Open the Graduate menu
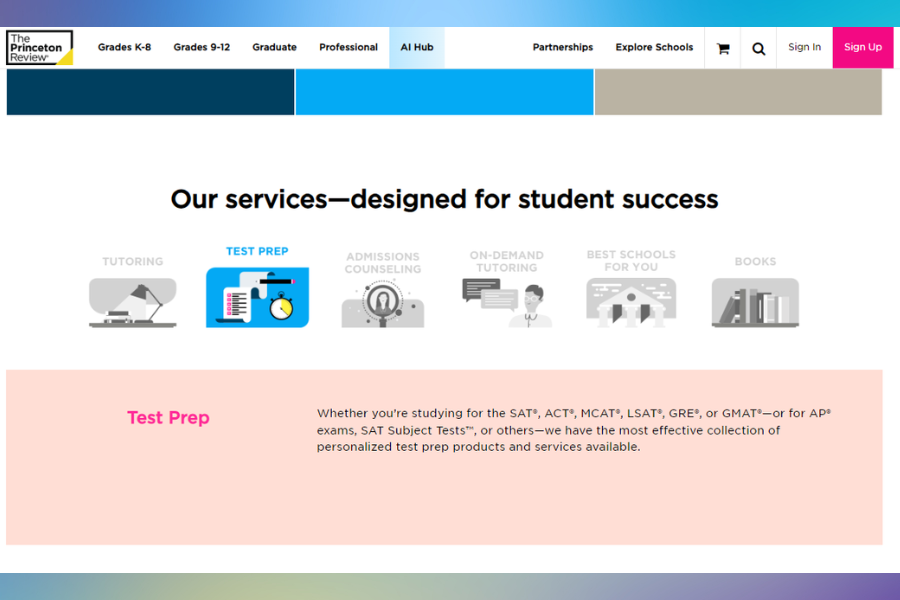 point(274,47)
